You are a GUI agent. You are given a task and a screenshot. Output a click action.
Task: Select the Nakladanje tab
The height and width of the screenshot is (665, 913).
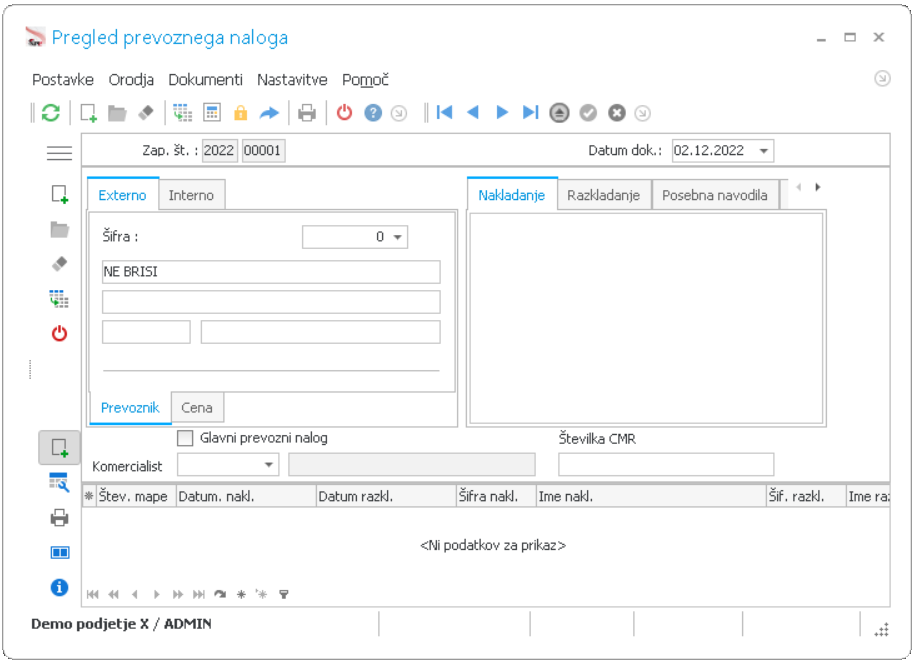512,194
